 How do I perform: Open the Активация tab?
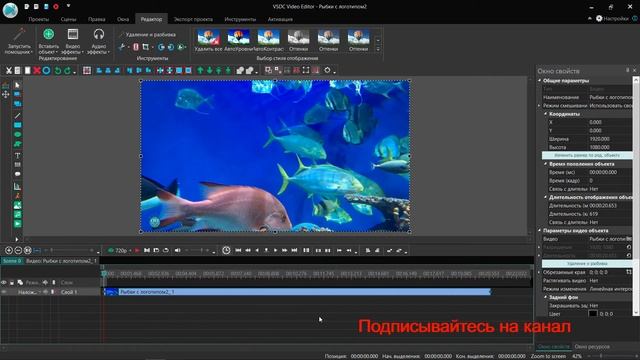coord(280,19)
